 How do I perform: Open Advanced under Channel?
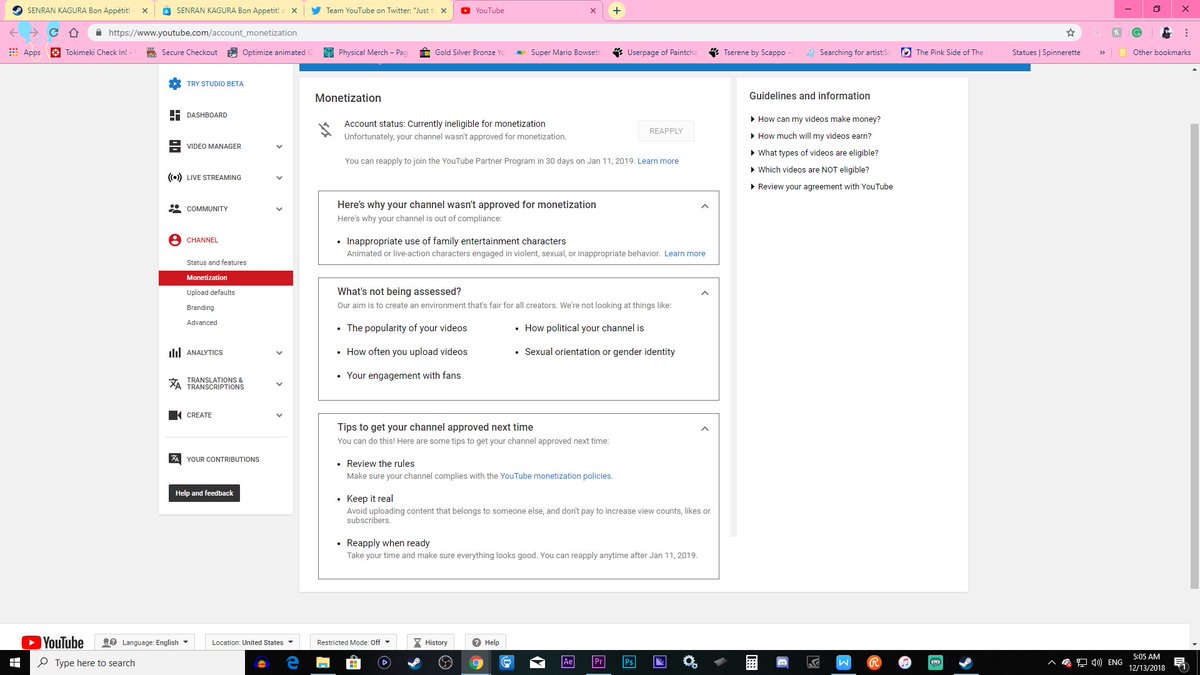[202, 323]
